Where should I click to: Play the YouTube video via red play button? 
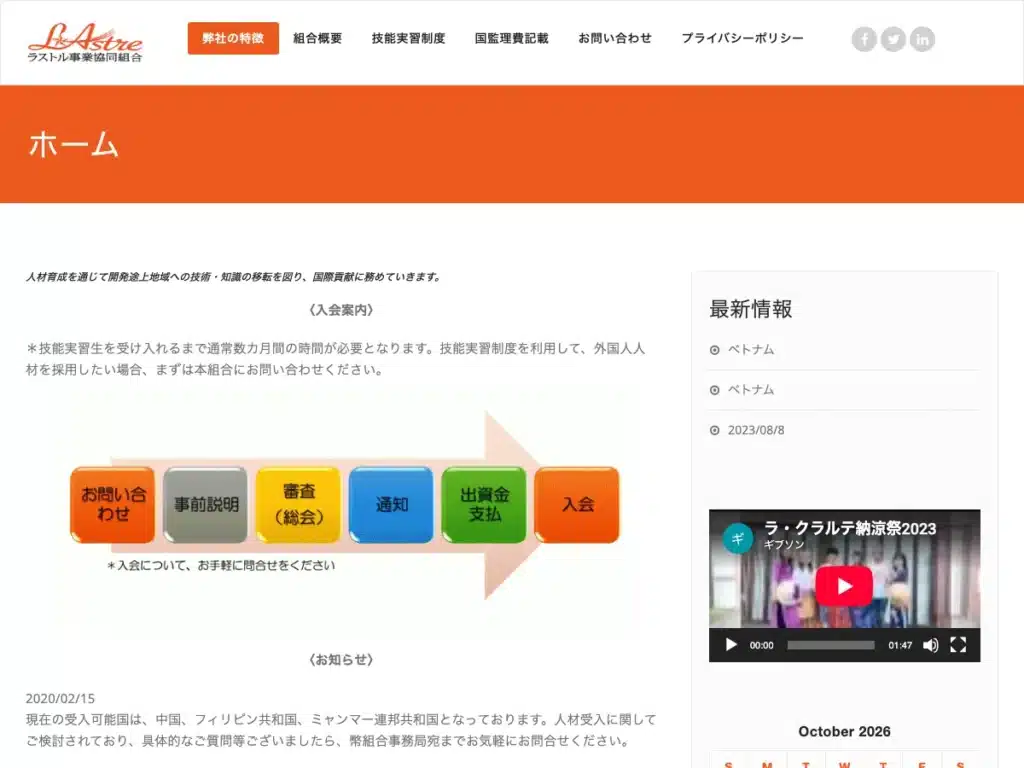(844, 586)
